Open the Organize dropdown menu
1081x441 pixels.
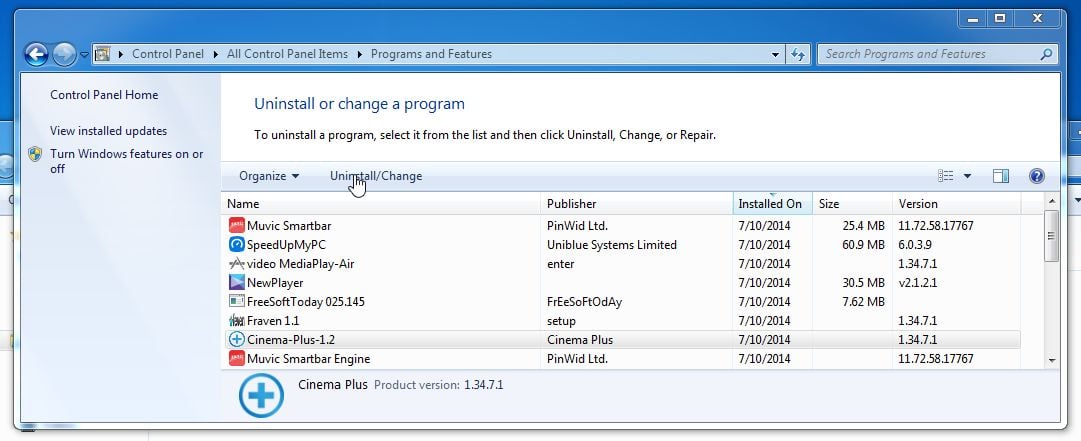click(x=268, y=176)
